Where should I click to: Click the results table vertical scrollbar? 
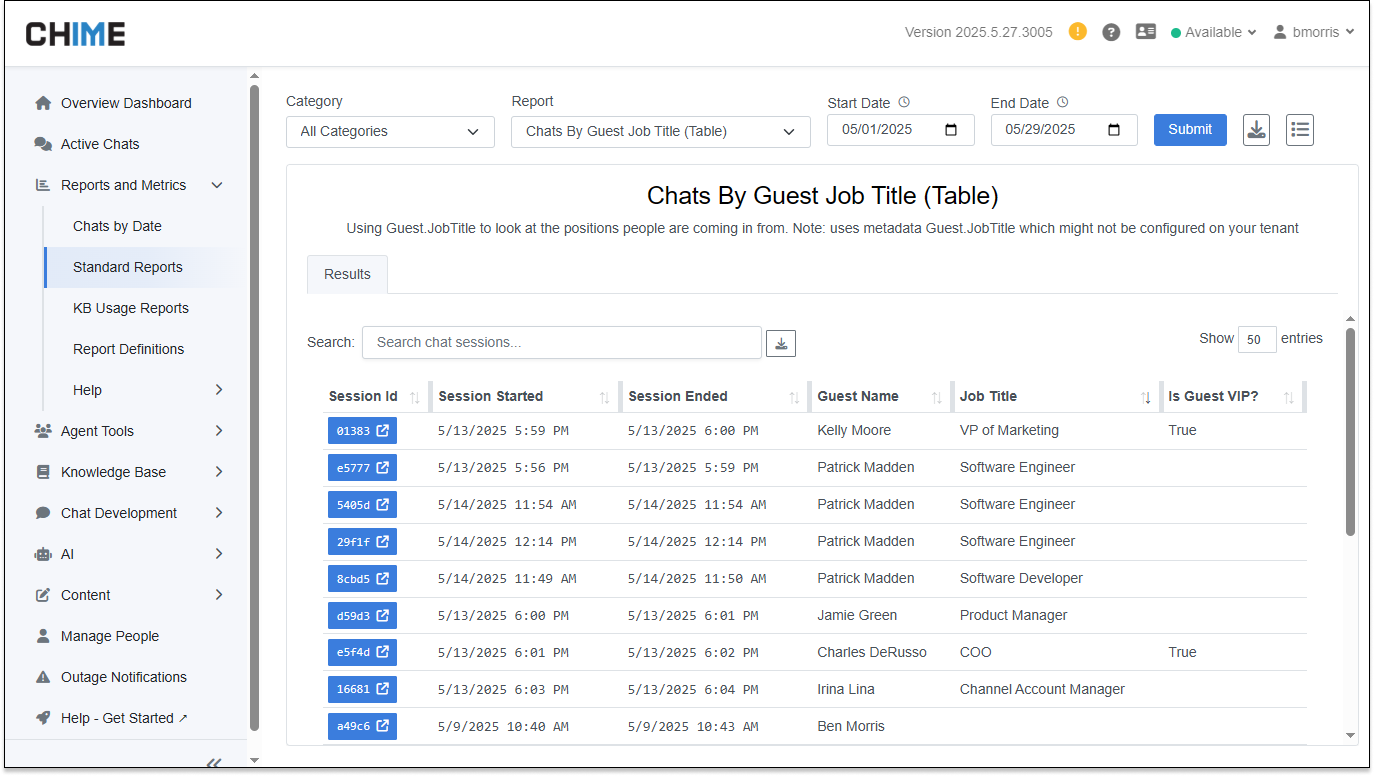click(x=1350, y=432)
